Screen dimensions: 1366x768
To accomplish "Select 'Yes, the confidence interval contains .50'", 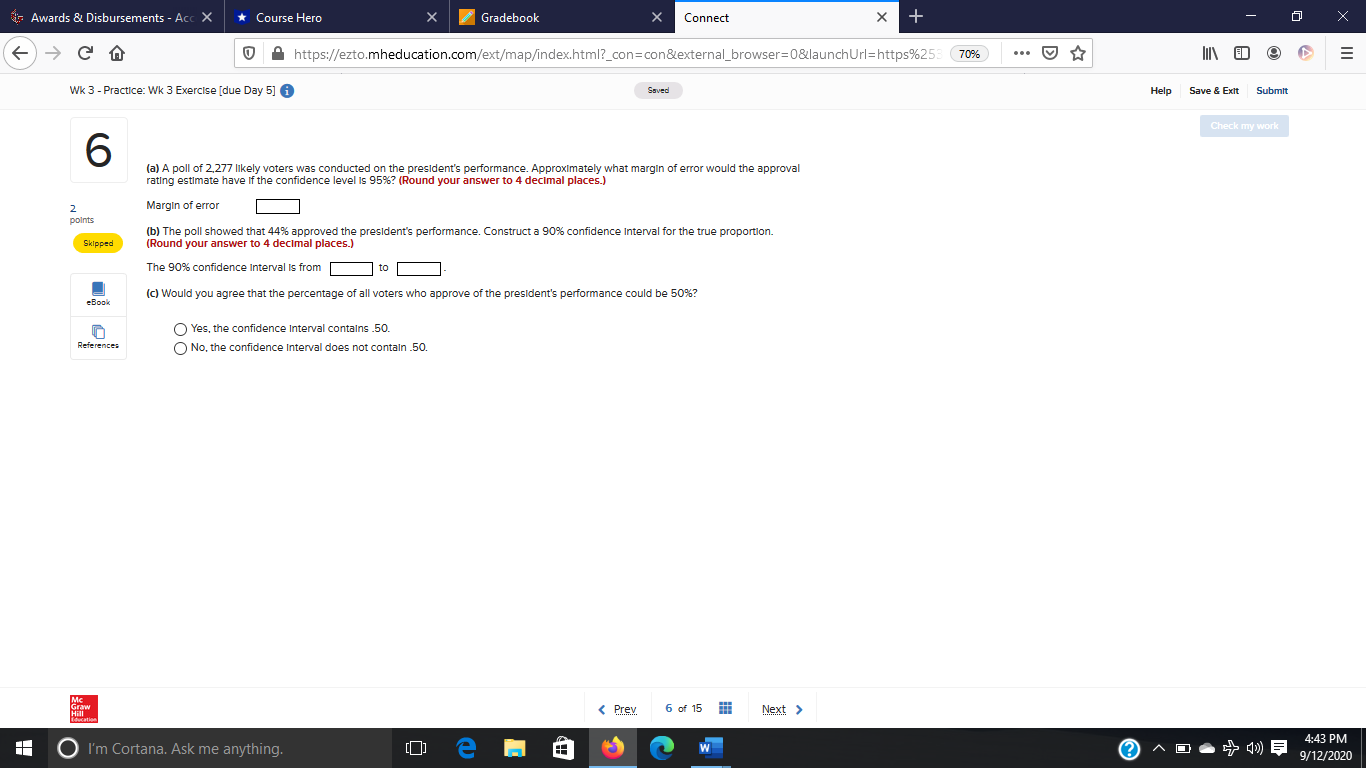I will tap(180, 329).
